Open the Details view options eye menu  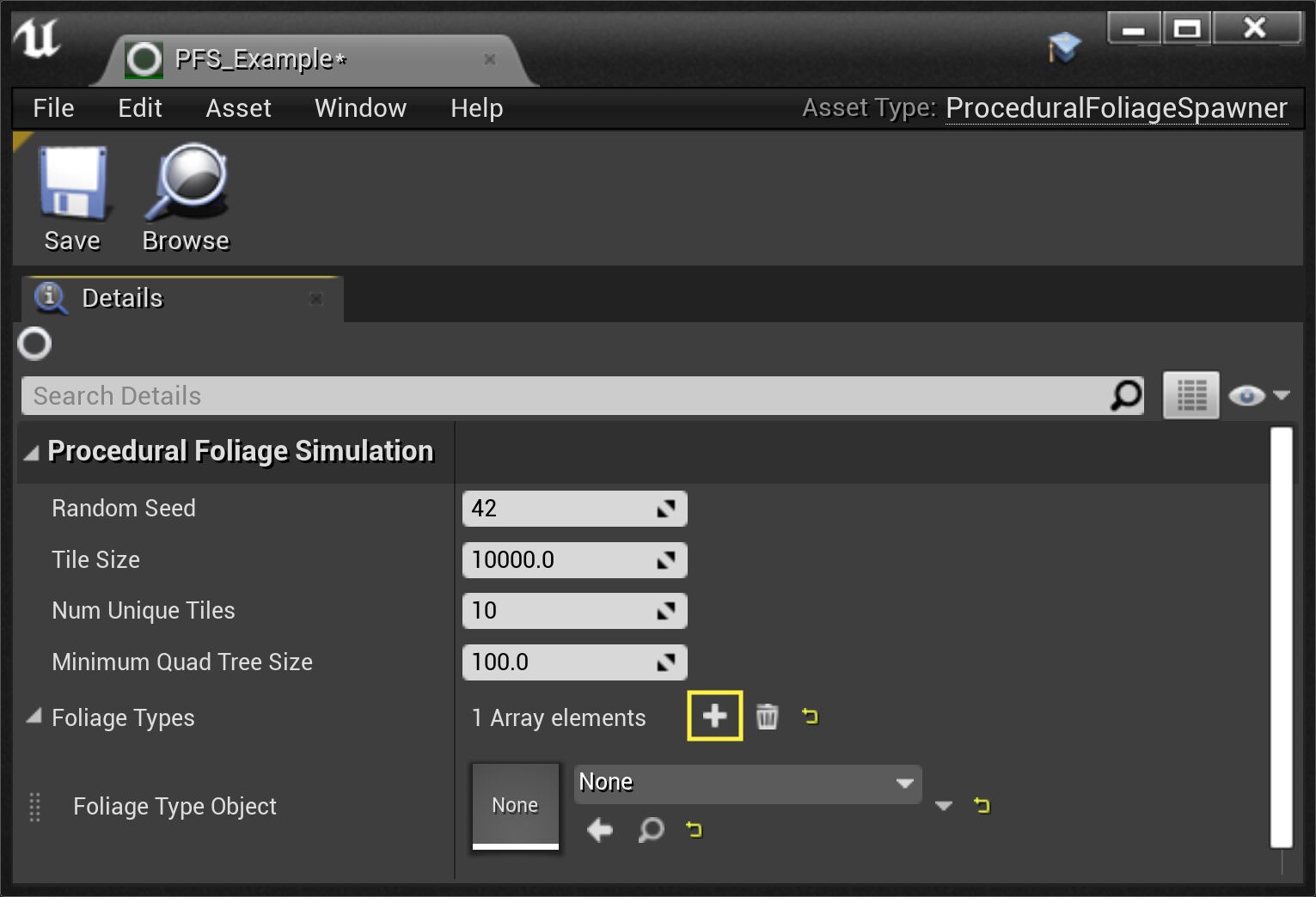(x=1258, y=395)
